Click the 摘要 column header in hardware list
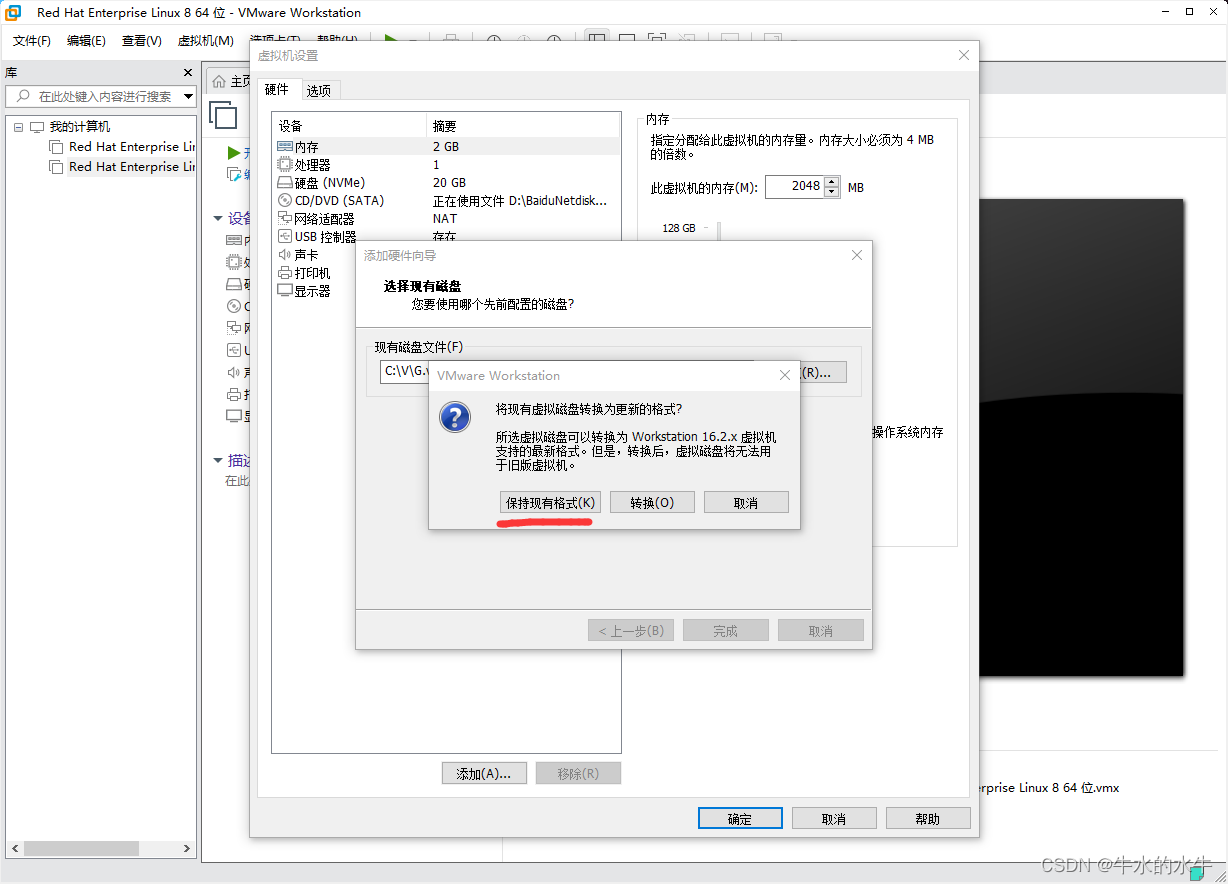The height and width of the screenshot is (884, 1228). 523,126
